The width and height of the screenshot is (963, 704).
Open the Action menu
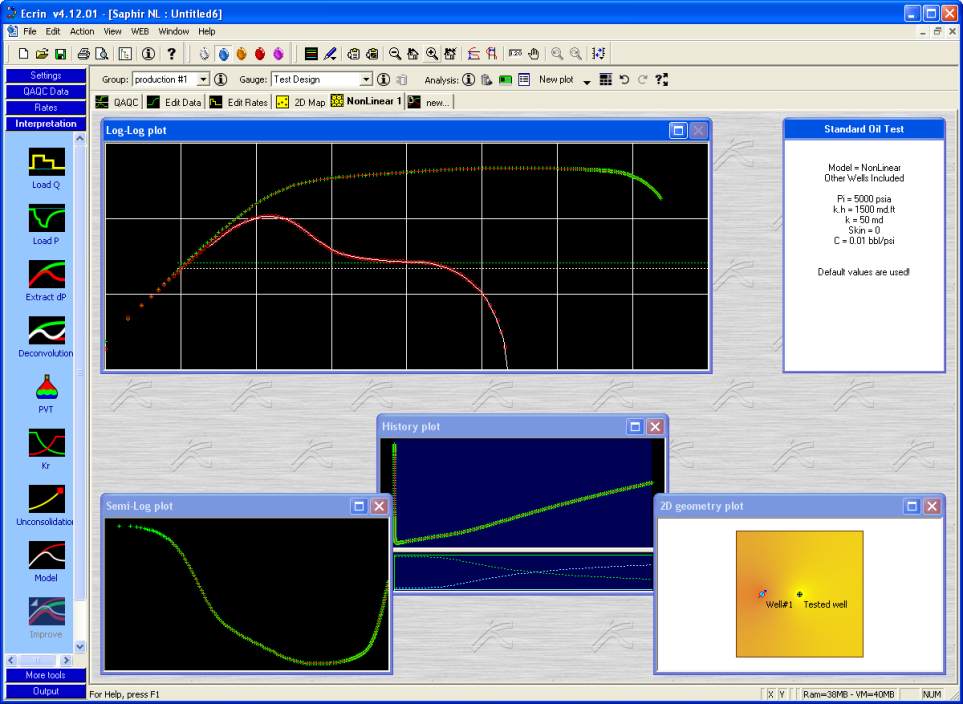(82, 32)
